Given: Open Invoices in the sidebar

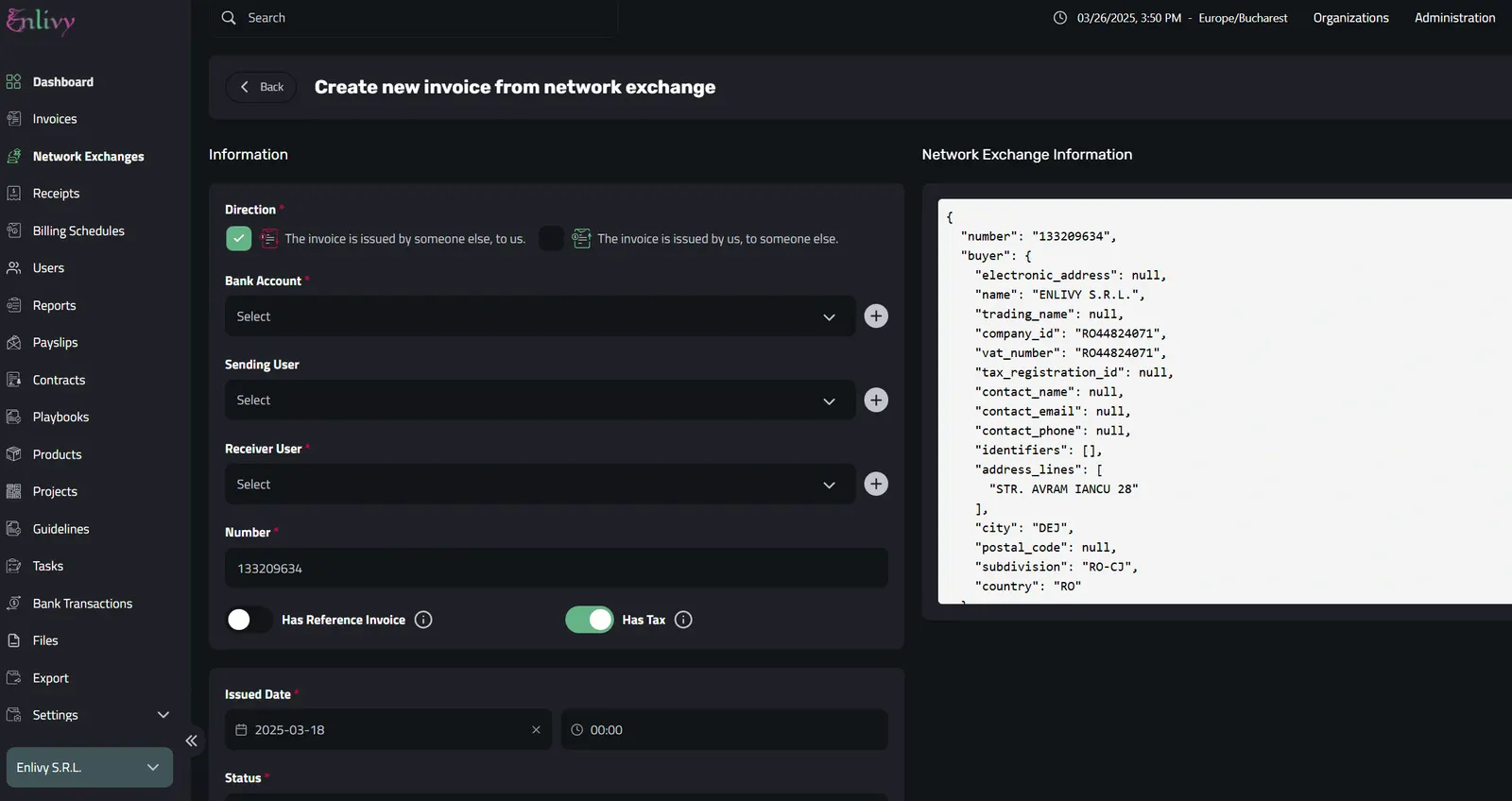Looking at the screenshot, I should pyautogui.click(x=55, y=119).
